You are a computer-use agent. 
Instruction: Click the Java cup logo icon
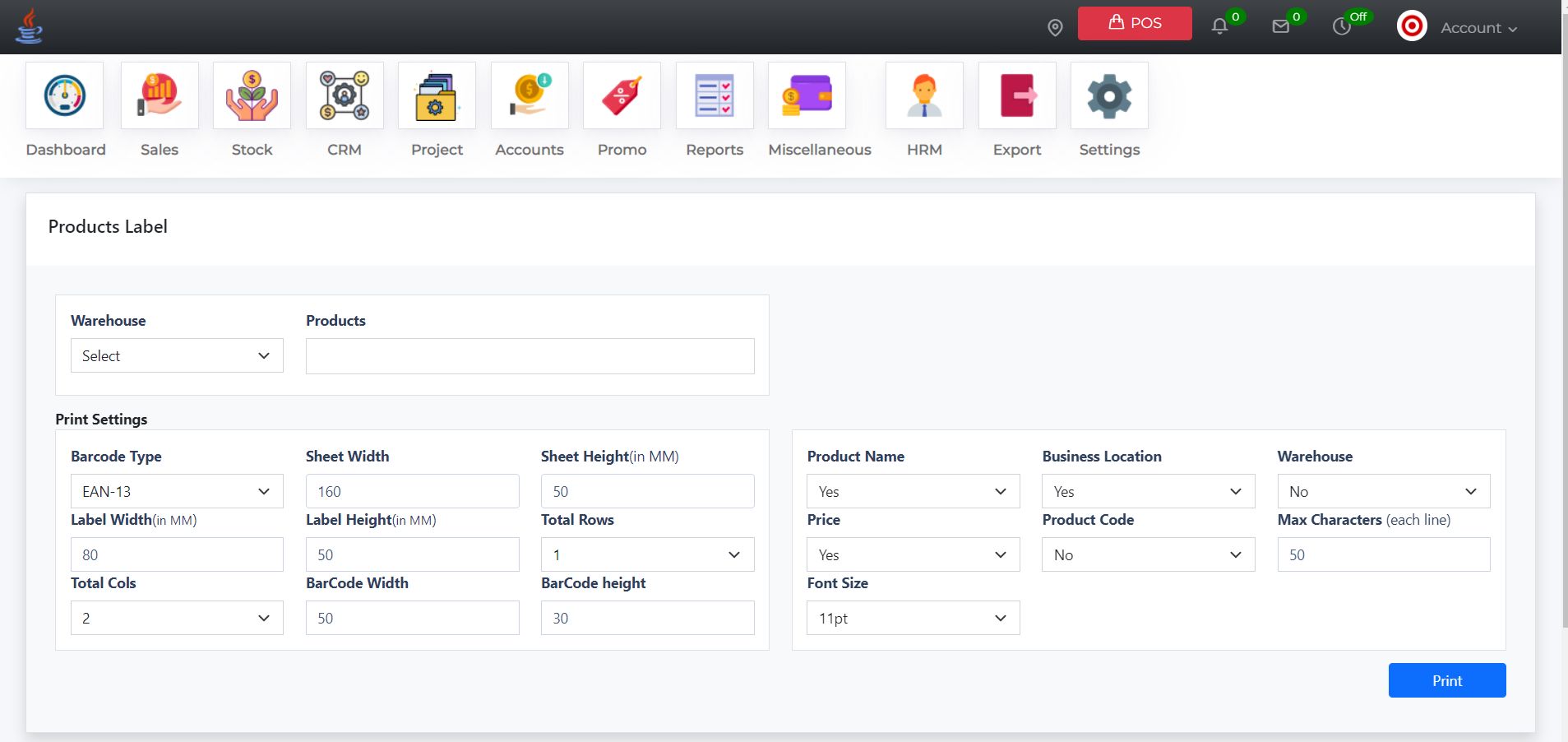click(x=30, y=26)
